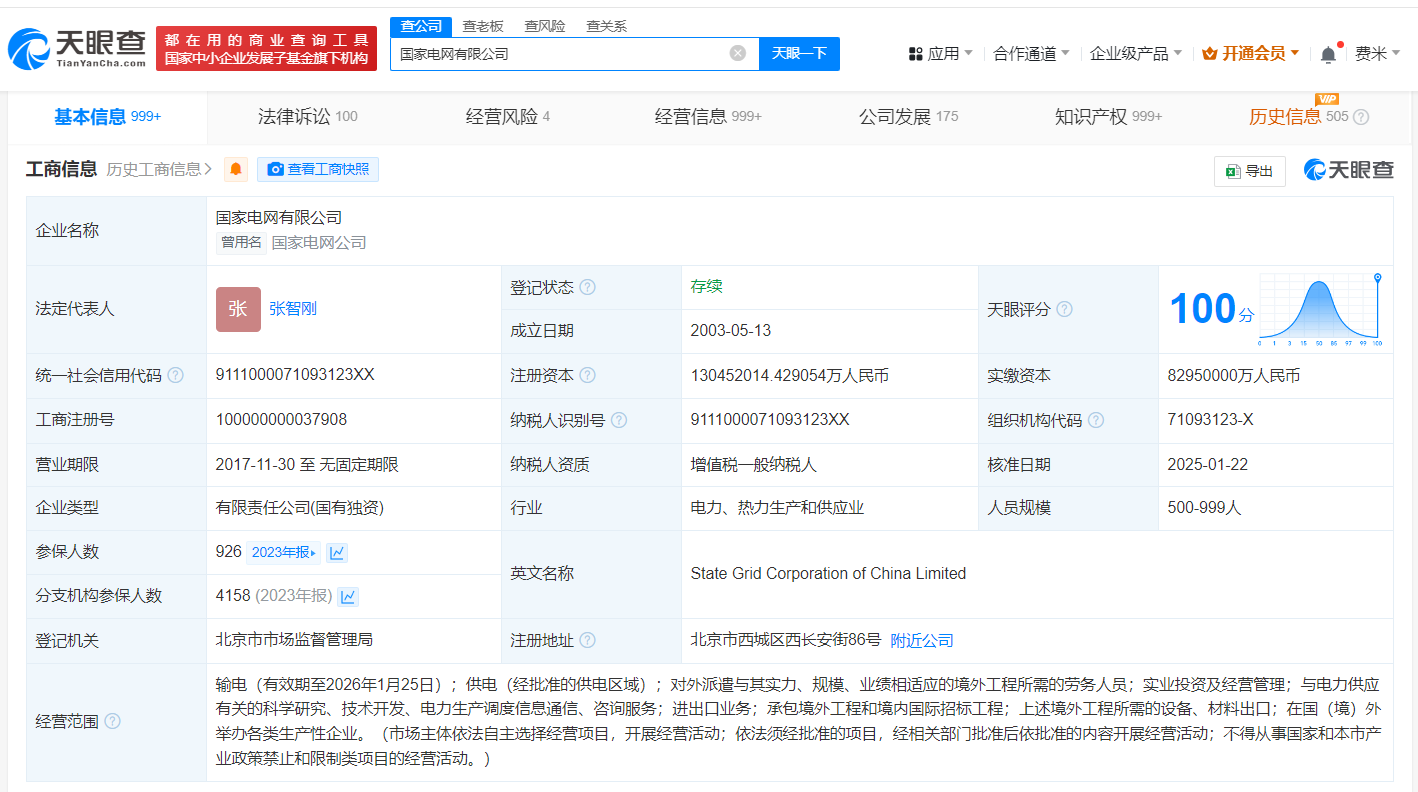Click the red 国家中小企业发展子基金 banner
This screenshot has width=1418, height=792.
266,48
